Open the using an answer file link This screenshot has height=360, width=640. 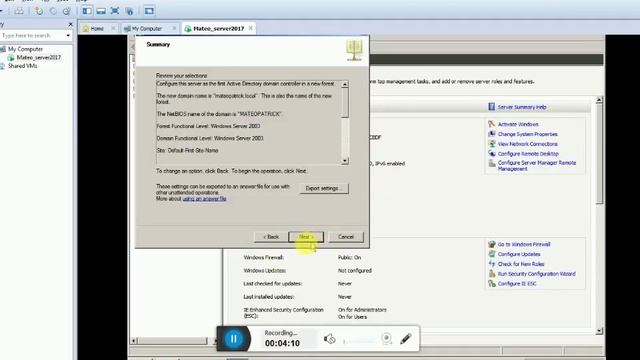(x=204, y=199)
